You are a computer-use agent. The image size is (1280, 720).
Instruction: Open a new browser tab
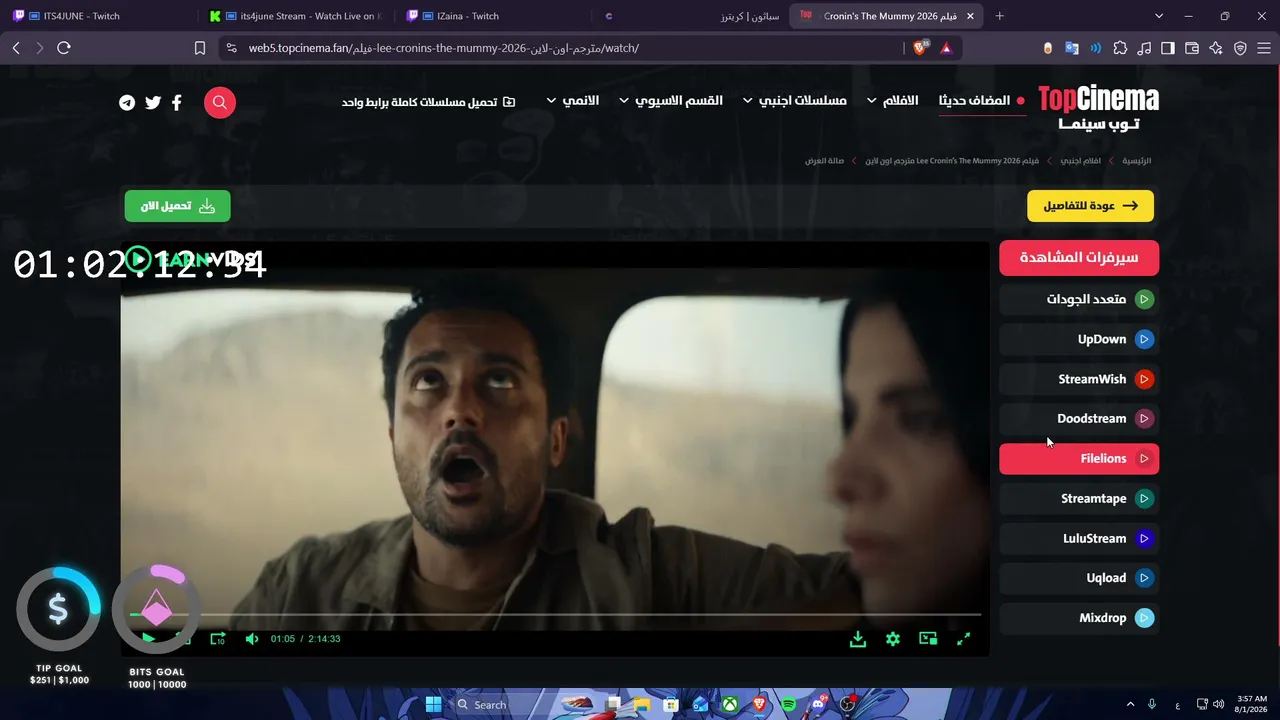(x=1000, y=16)
